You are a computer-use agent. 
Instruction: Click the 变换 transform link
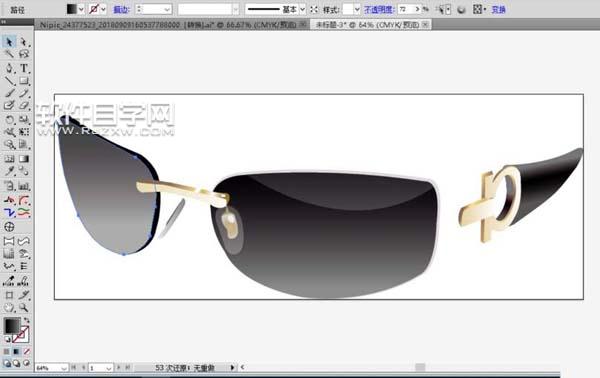point(498,10)
